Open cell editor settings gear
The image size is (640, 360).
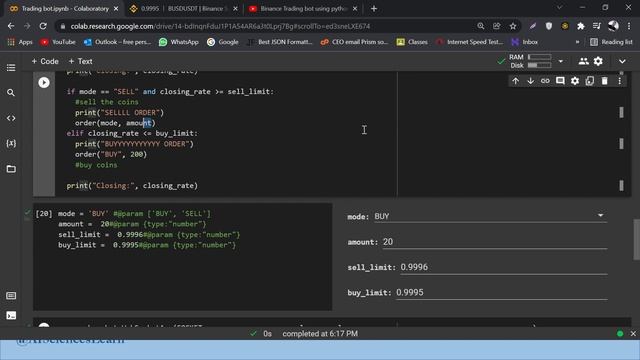pos(575,81)
